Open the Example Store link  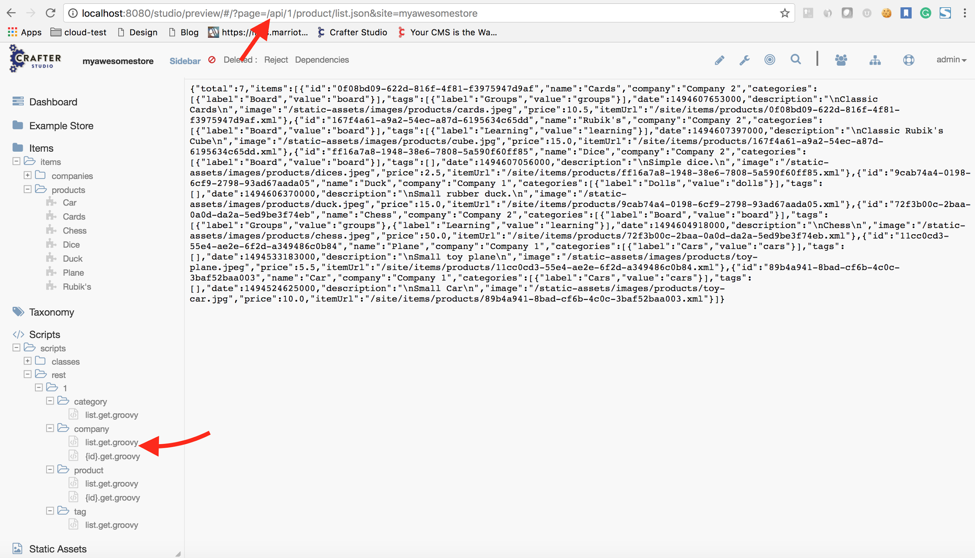[61, 126]
